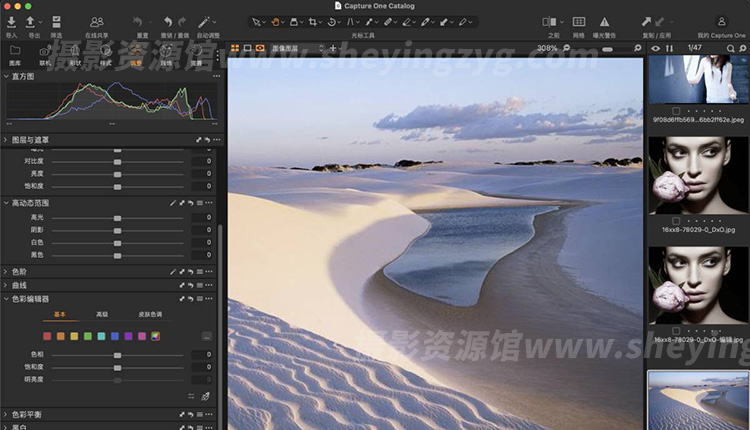Select the red swatch in Color Editor
The image size is (750, 430).
pyautogui.click(x=48, y=336)
